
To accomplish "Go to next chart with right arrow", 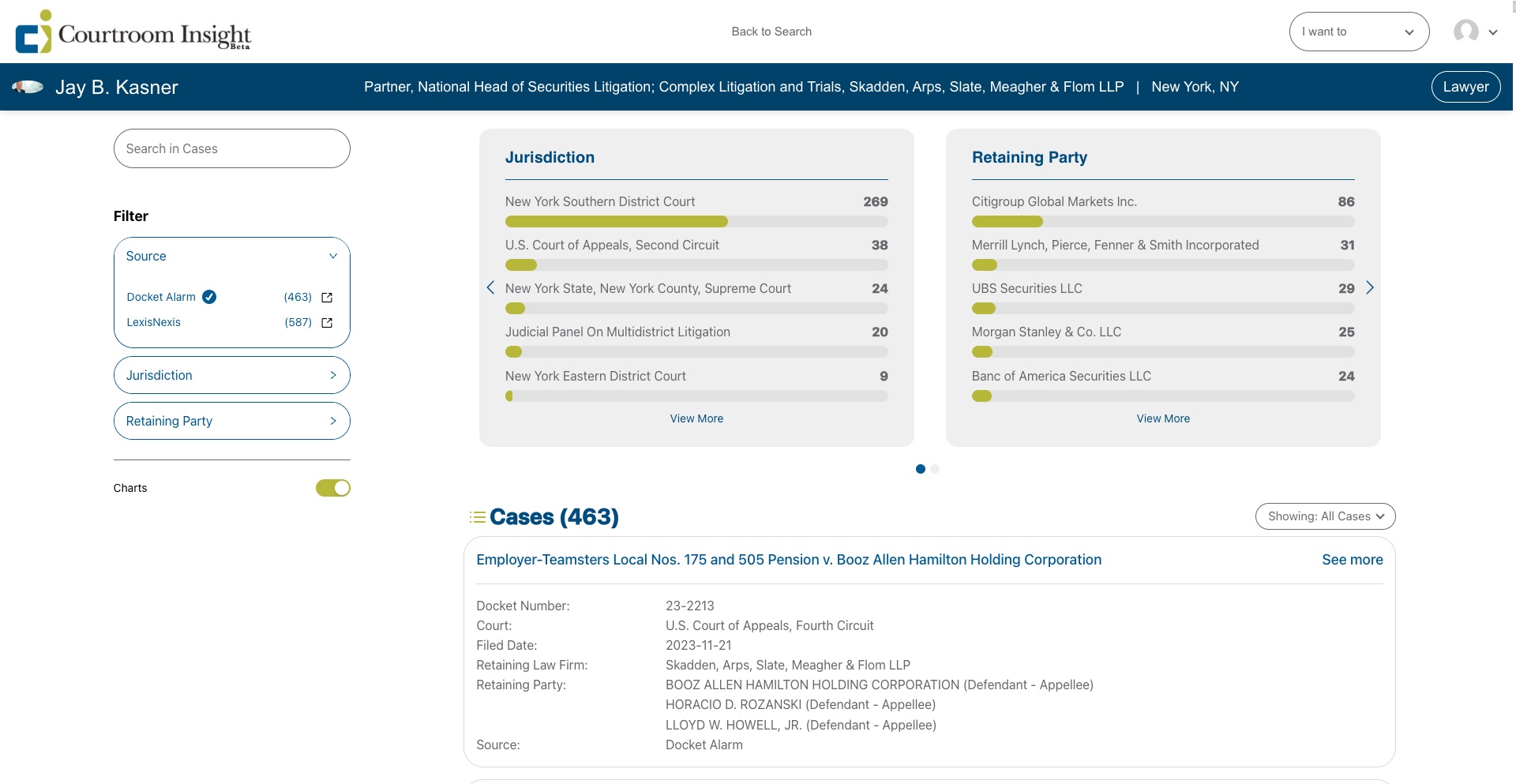I will [x=1370, y=287].
